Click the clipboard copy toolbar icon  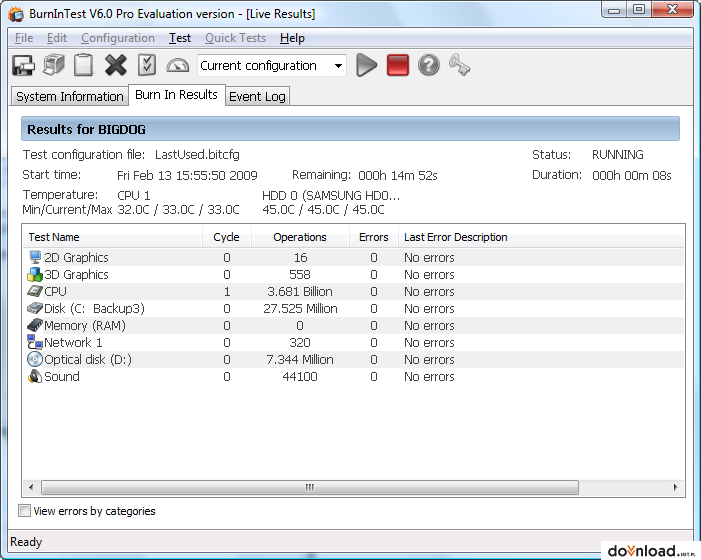(84, 65)
